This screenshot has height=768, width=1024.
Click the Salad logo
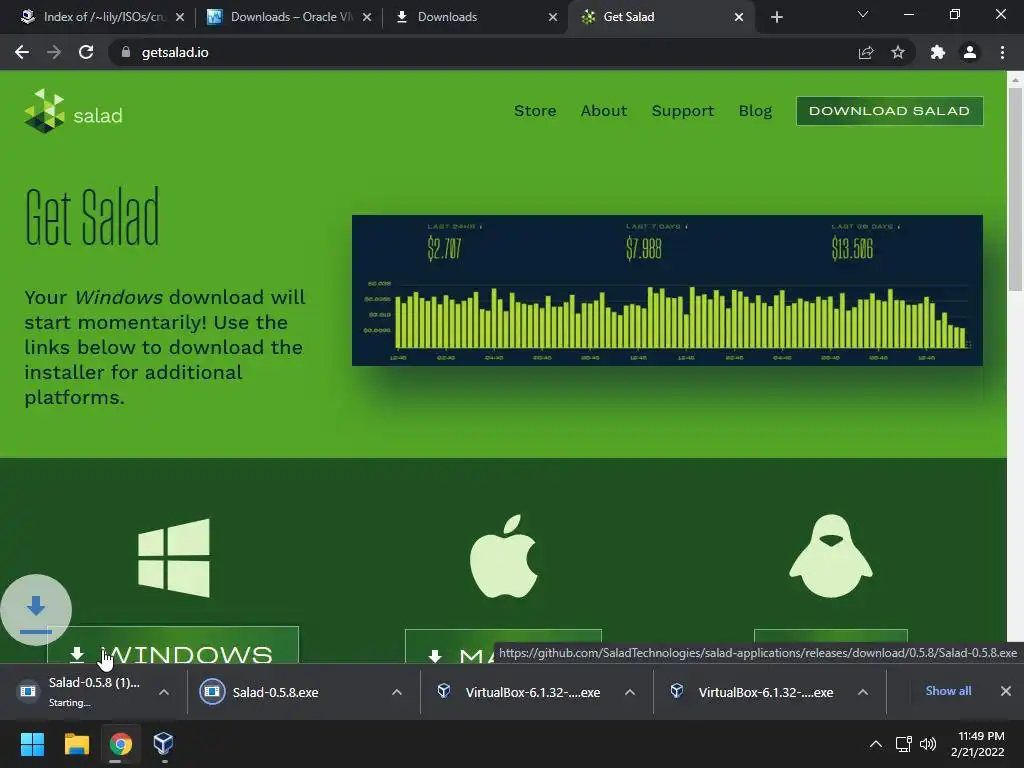[x=73, y=111]
